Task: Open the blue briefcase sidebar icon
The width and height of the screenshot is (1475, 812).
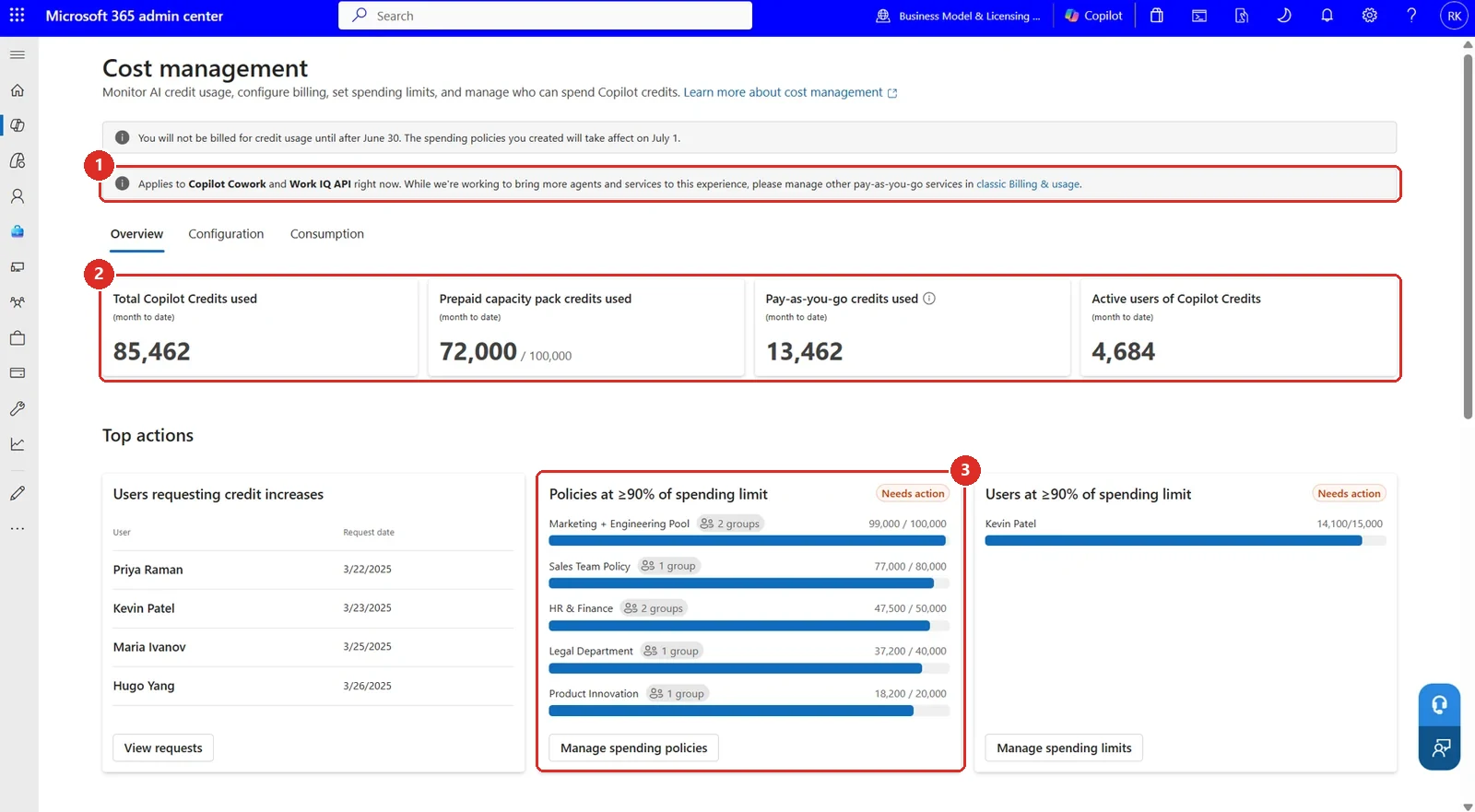Action: [18, 231]
